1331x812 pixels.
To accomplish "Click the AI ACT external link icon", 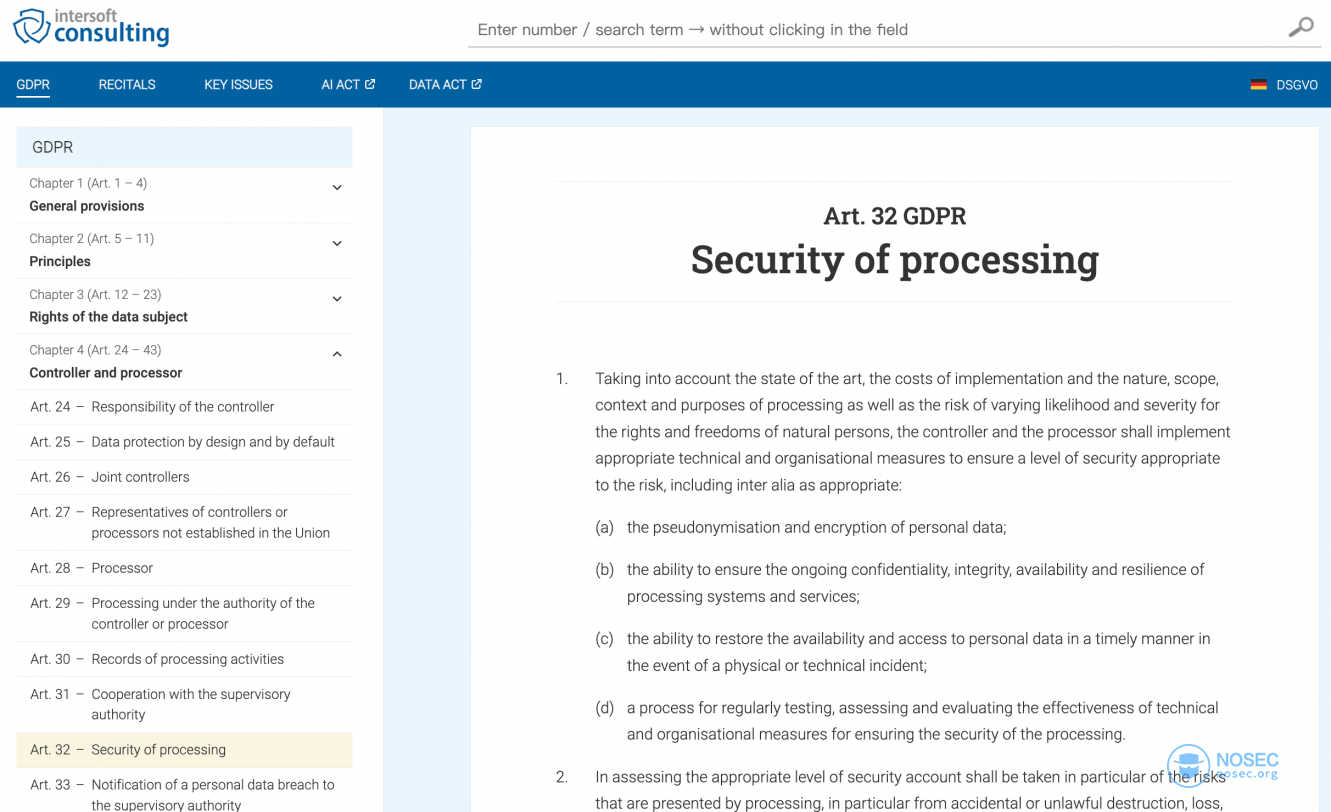I will [370, 85].
